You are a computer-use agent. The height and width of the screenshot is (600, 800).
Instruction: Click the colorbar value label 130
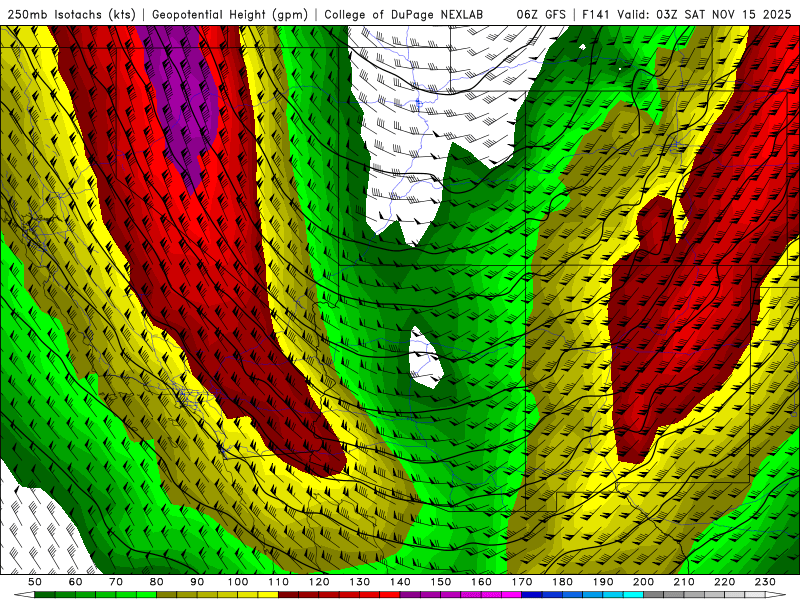coord(359,582)
